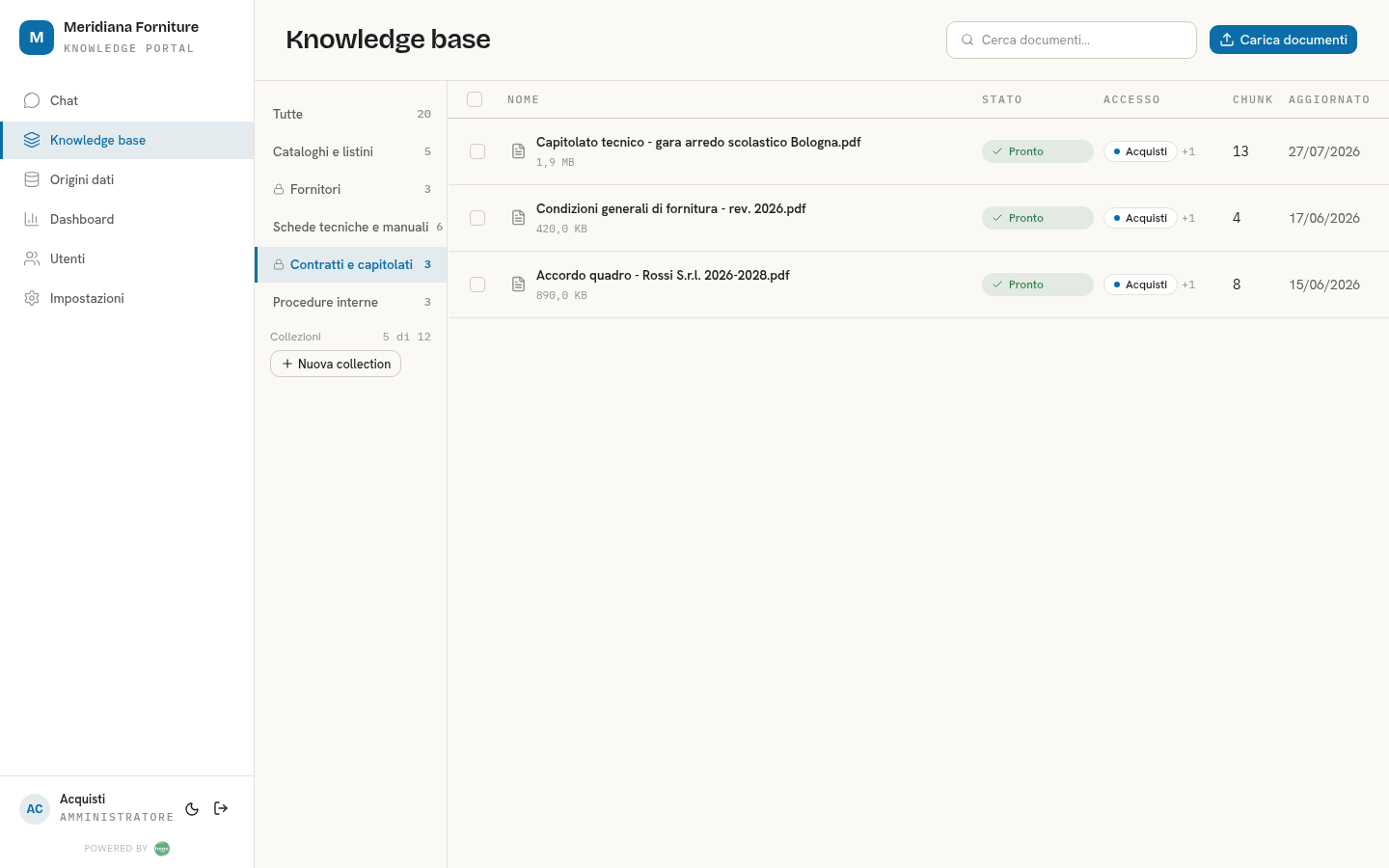This screenshot has width=1389, height=868.
Task: Select the Cataloghi e listini collection
Action: 351,151
